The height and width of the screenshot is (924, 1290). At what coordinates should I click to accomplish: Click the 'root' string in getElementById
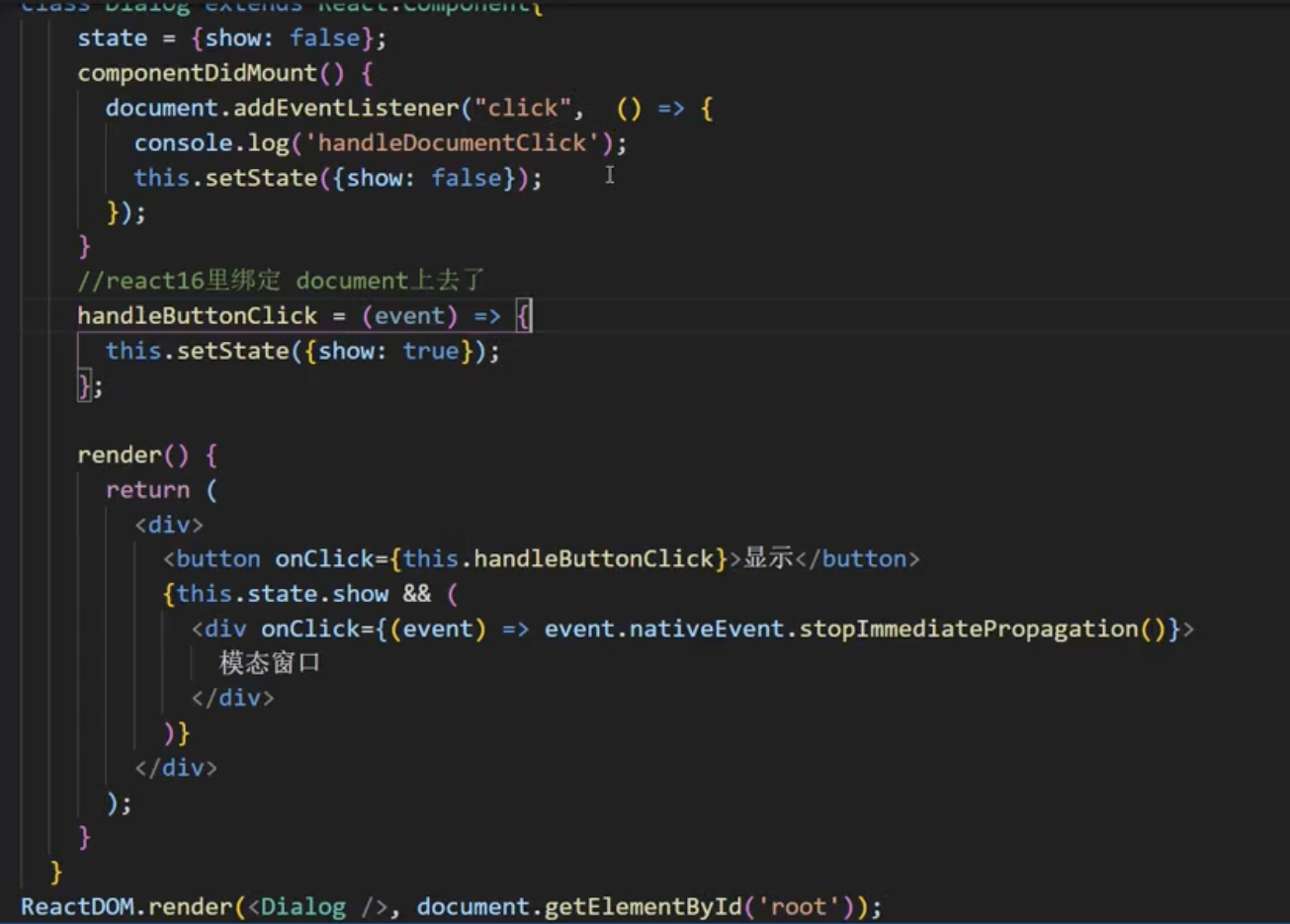click(799, 907)
